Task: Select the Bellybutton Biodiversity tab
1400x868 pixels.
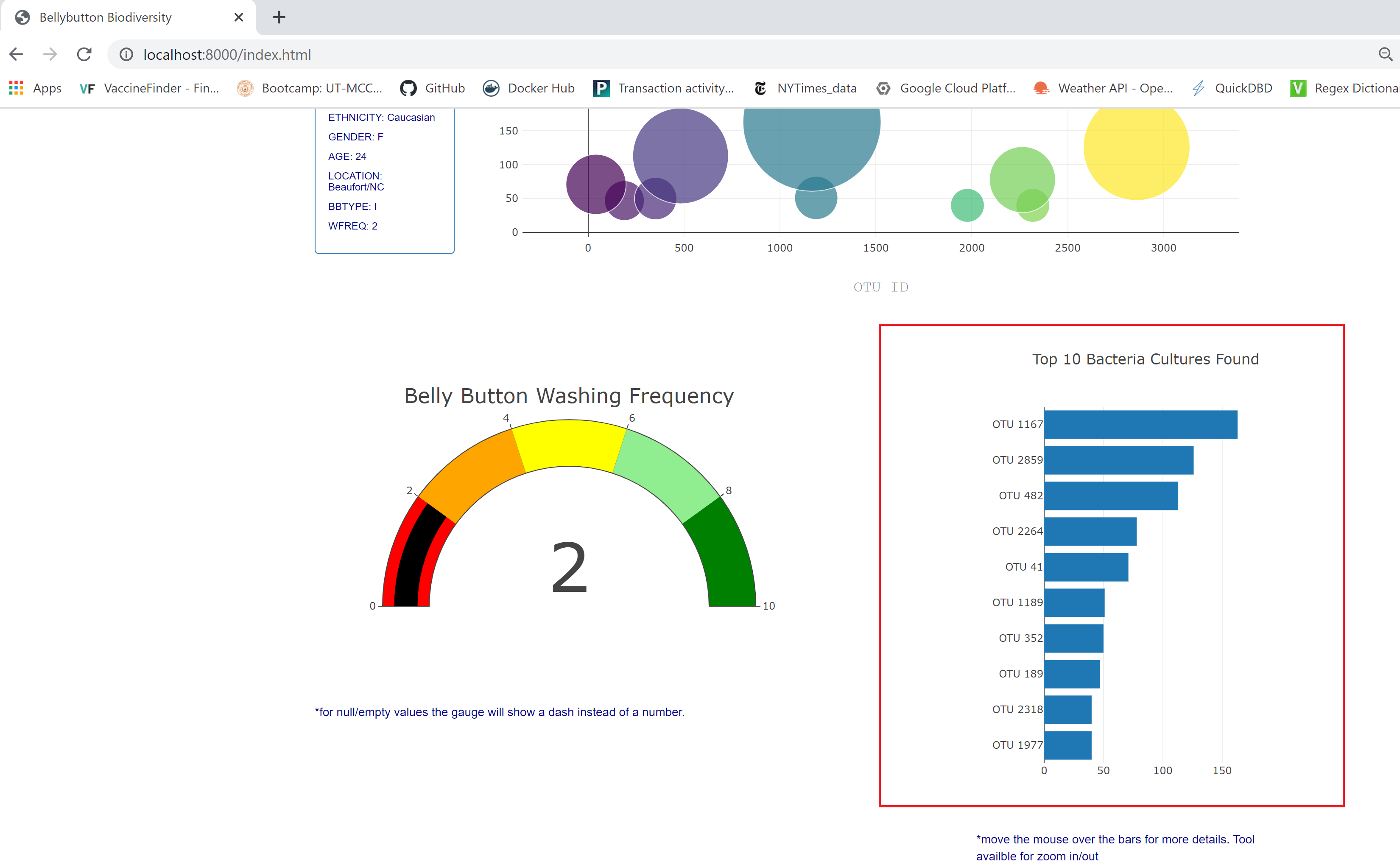Action: 106,17
